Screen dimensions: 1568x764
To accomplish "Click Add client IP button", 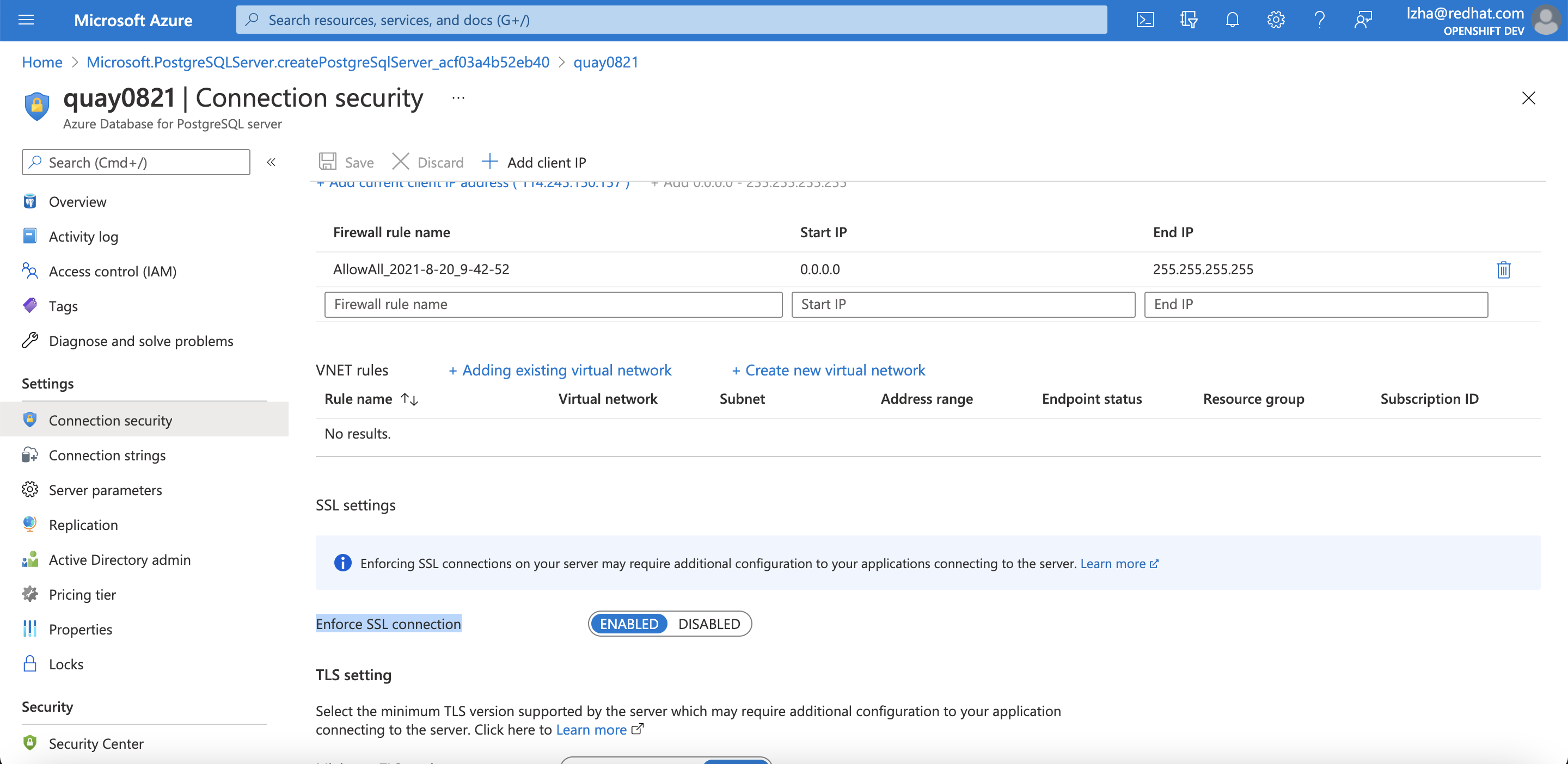I will tap(534, 162).
